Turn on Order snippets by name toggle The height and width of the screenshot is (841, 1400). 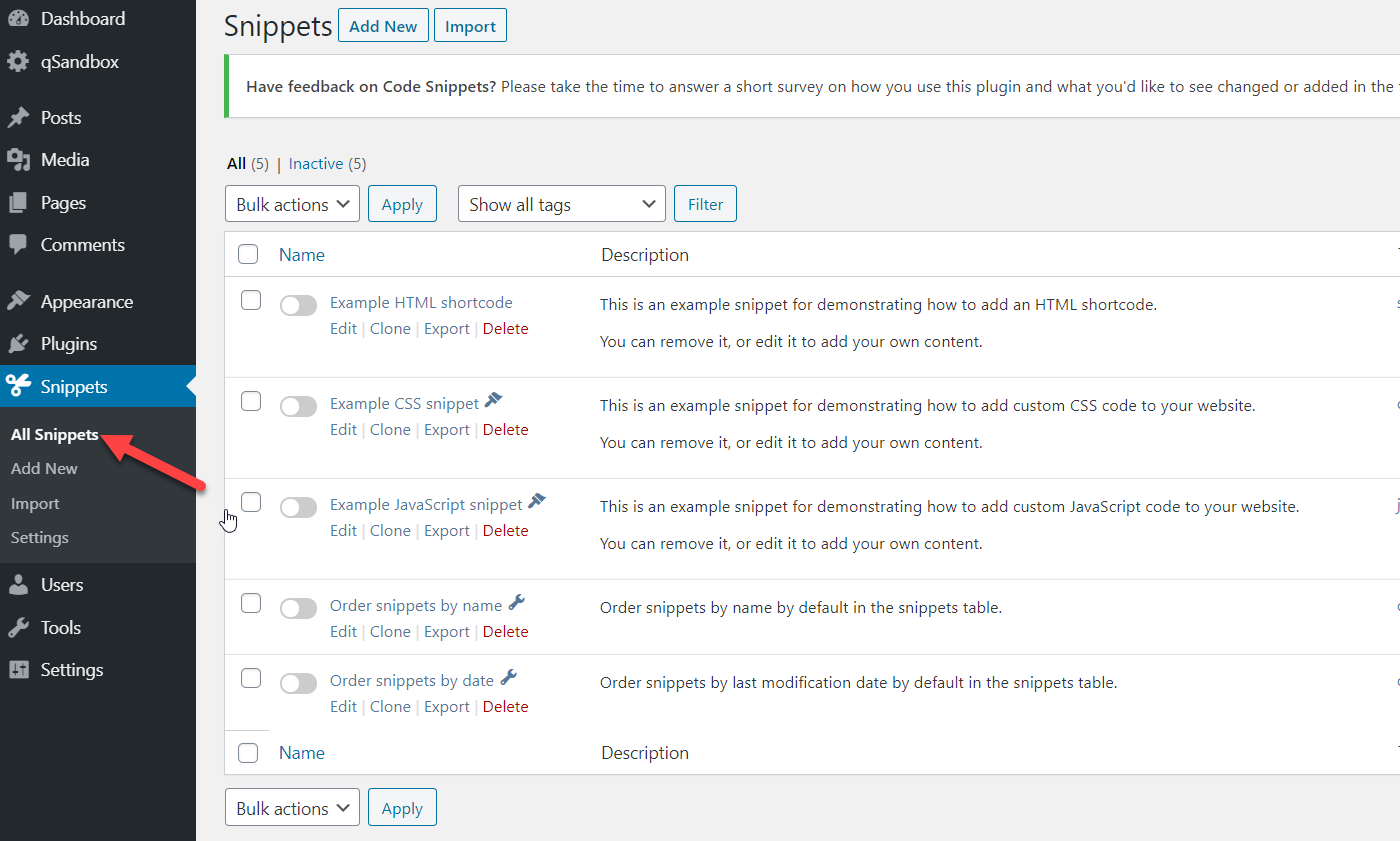tap(298, 608)
